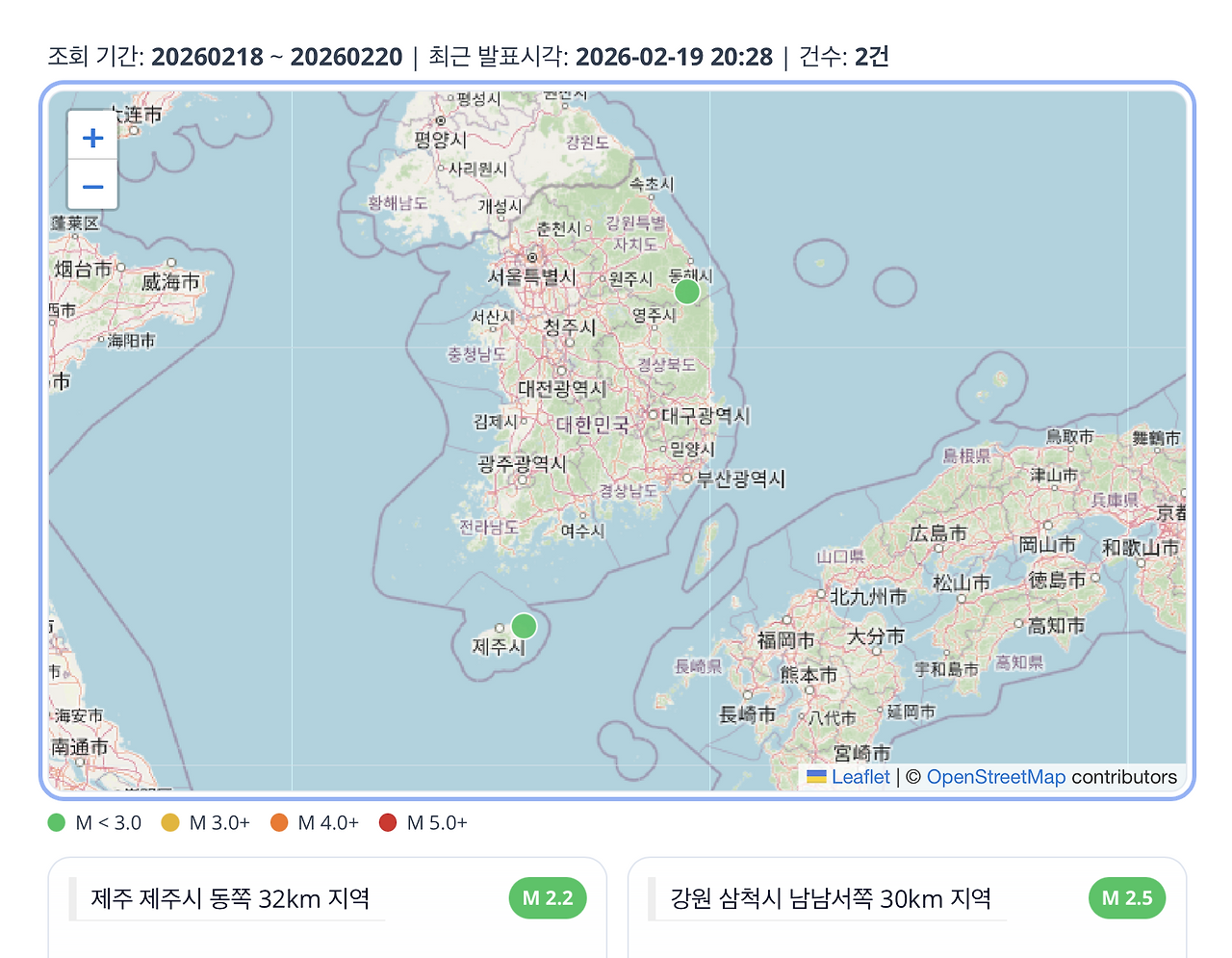Open the Leaflet attribution link
This screenshot has height=958, width=1232.
[x=860, y=777]
